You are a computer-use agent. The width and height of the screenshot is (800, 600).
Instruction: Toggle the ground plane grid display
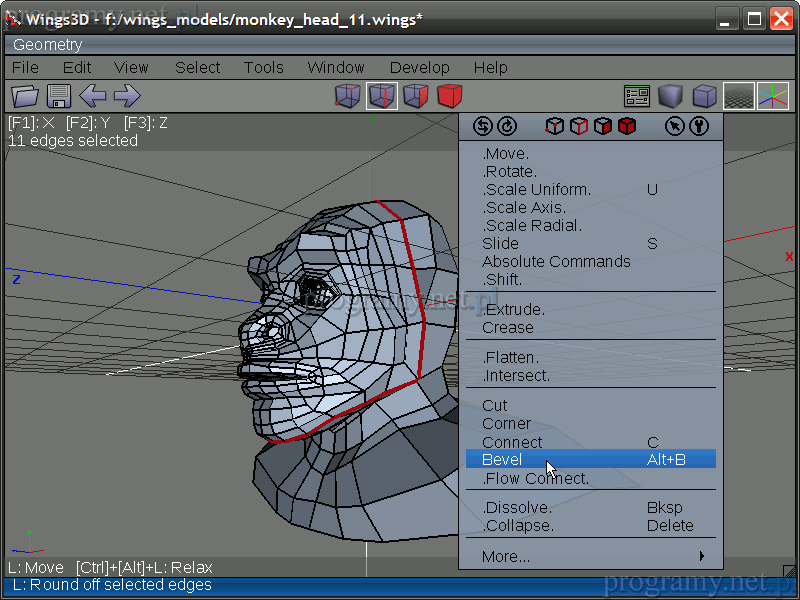tap(739, 96)
